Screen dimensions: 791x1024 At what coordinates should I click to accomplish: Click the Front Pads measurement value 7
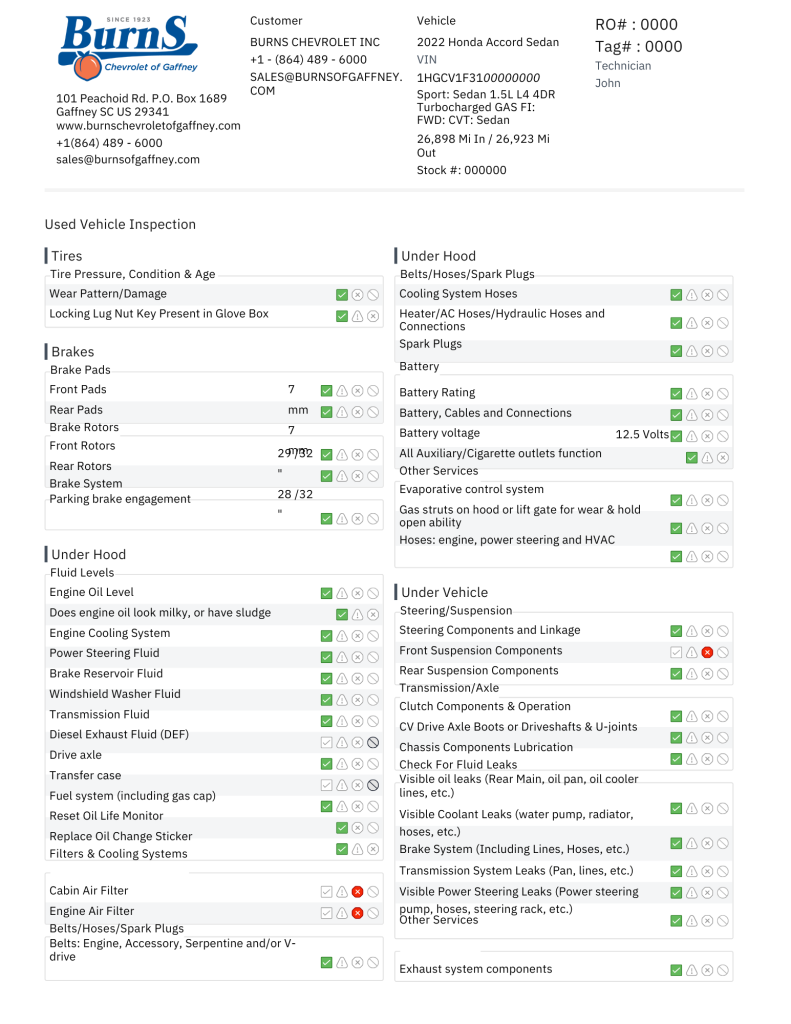coord(291,390)
